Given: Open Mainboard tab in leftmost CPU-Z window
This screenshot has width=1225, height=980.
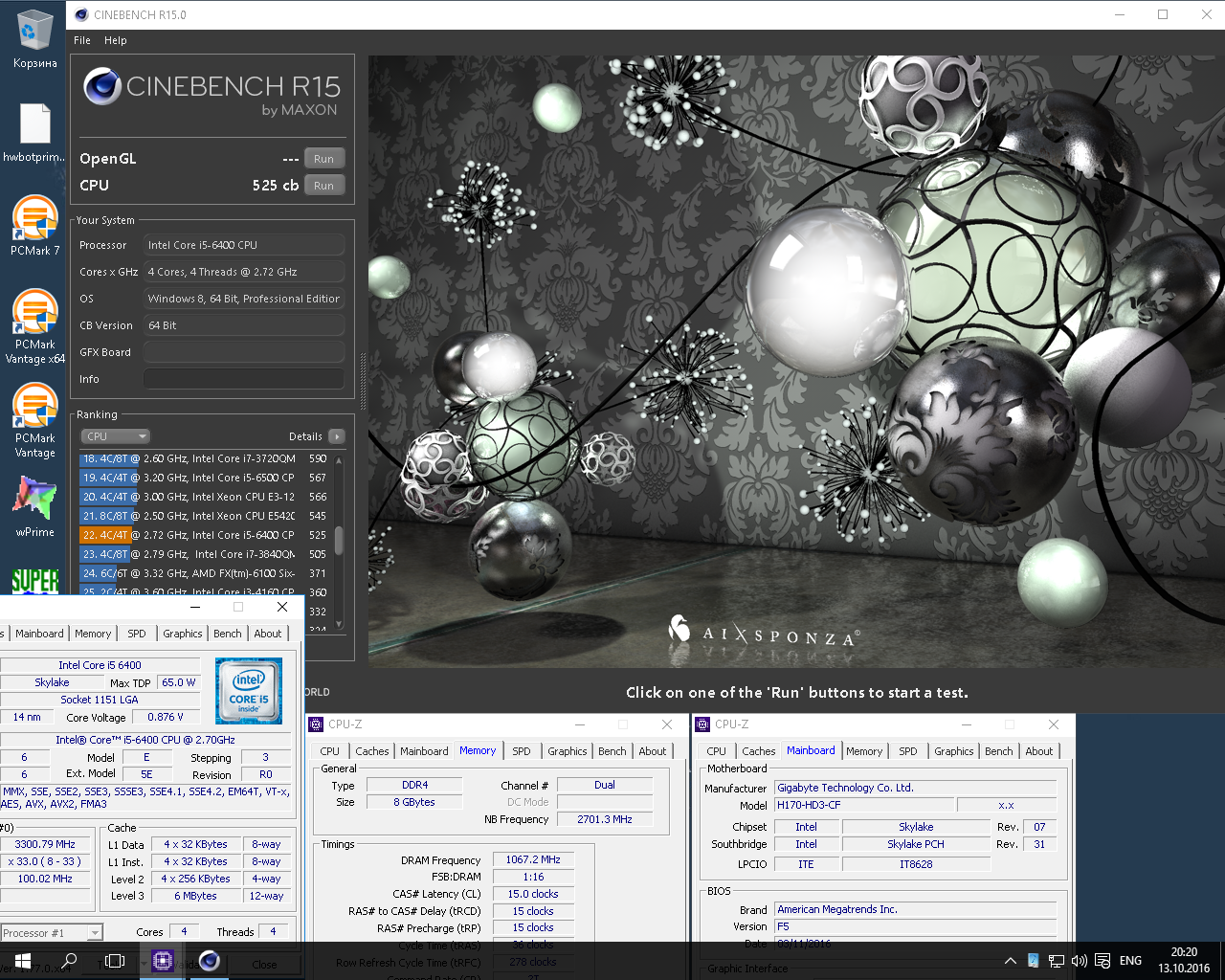Looking at the screenshot, I should 39,634.
